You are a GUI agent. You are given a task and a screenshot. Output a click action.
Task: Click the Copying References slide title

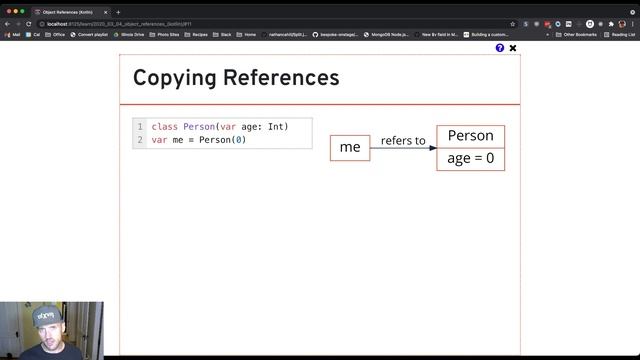pos(236,78)
